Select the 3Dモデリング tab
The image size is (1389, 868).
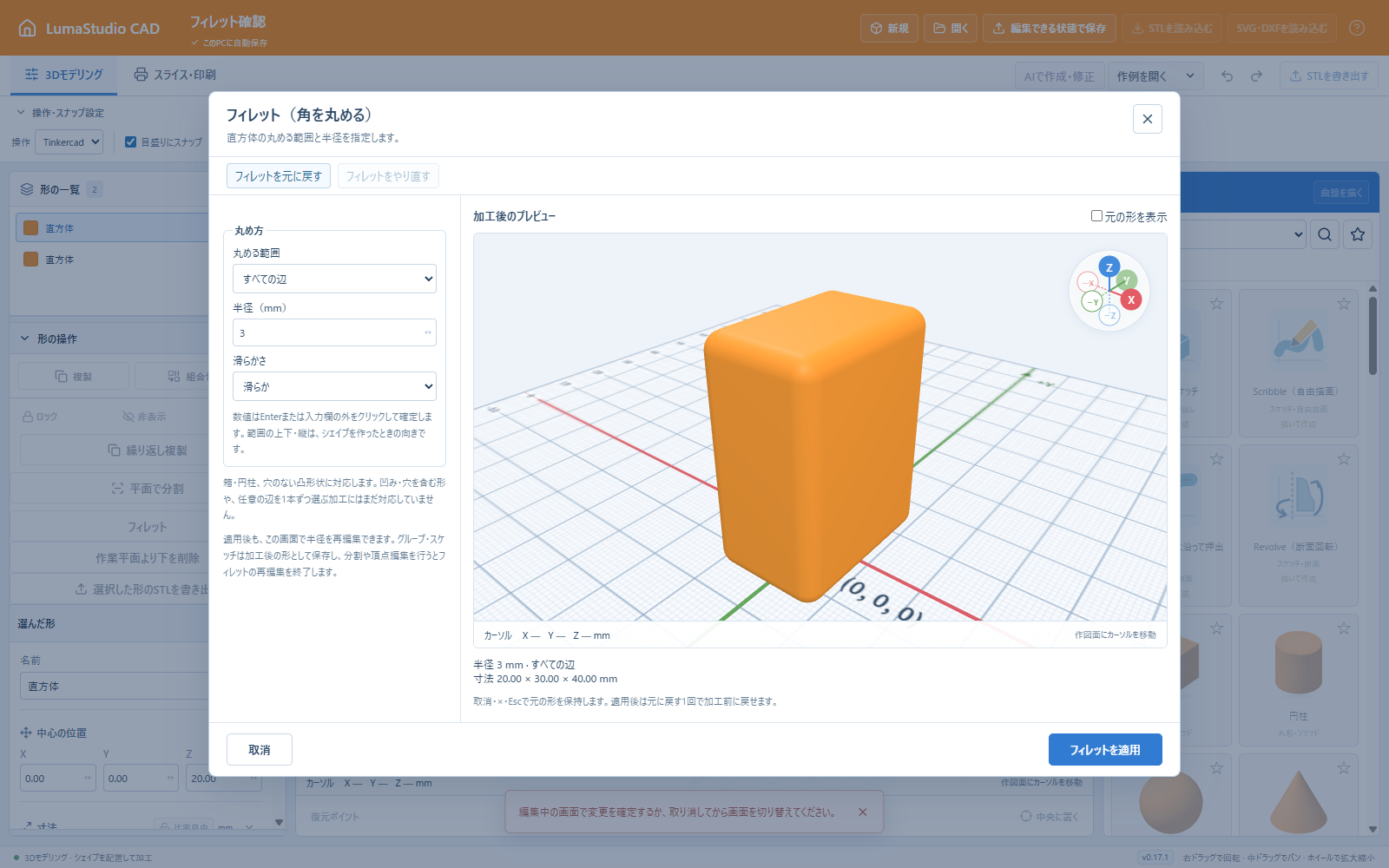(x=63, y=75)
